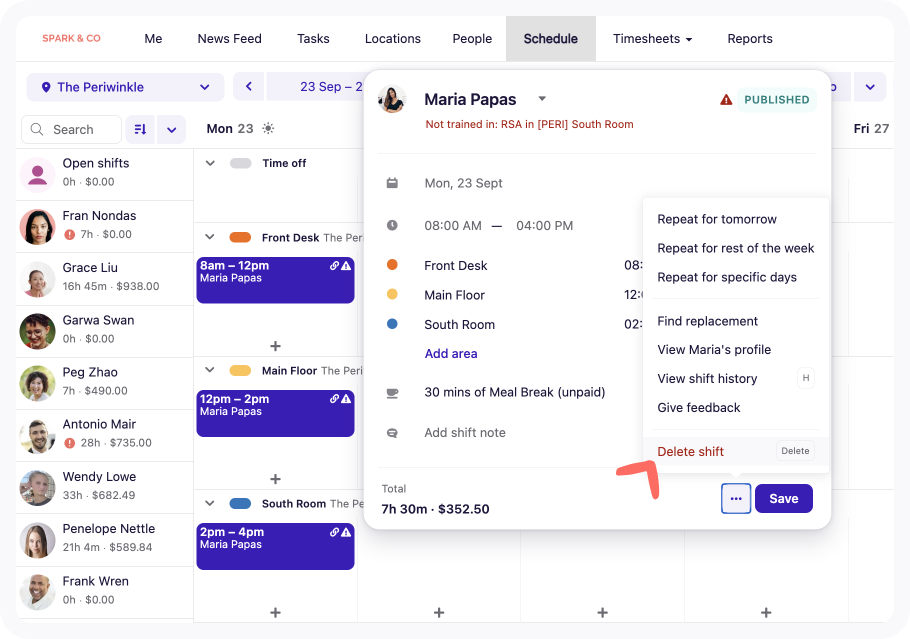
Task: Click the red alert icon under Fran Nondas
Action: [70, 234]
